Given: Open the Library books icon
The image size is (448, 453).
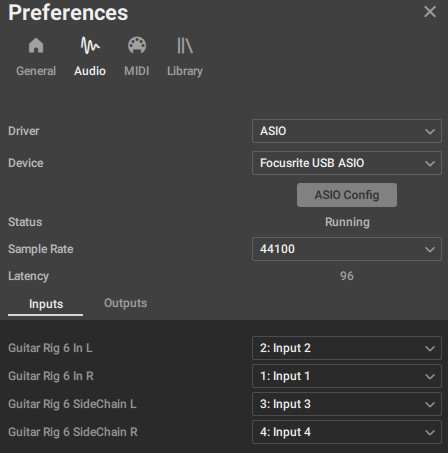Looking at the screenshot, I should point(185,45).
